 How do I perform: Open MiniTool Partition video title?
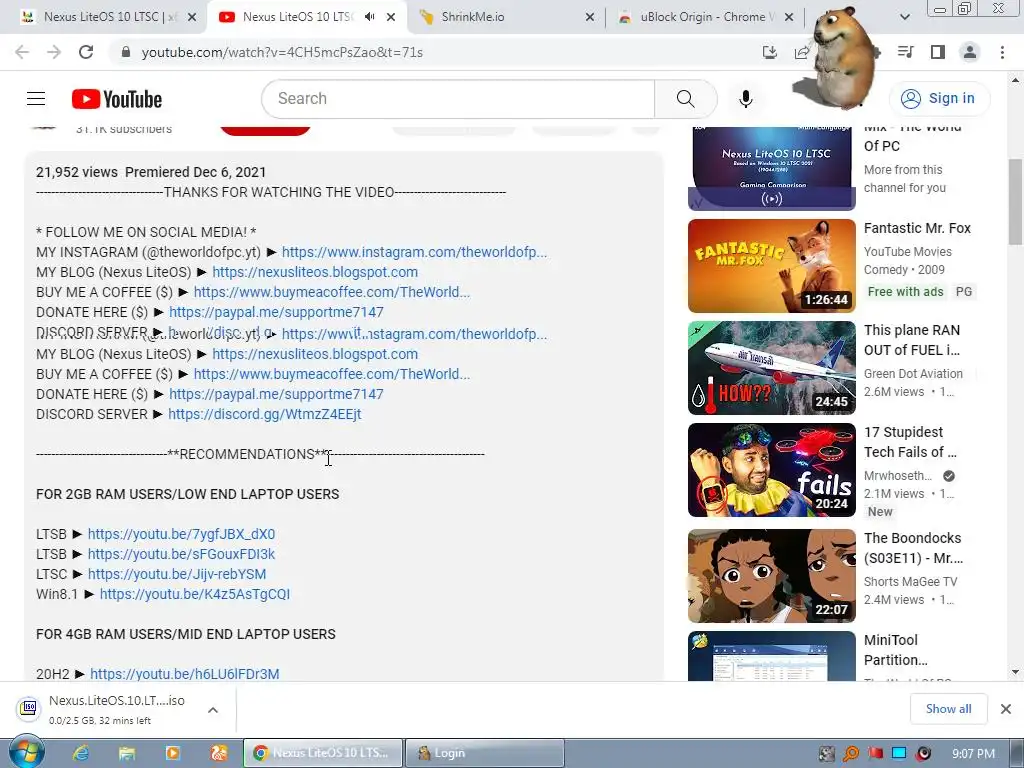(x=895, y=650)
